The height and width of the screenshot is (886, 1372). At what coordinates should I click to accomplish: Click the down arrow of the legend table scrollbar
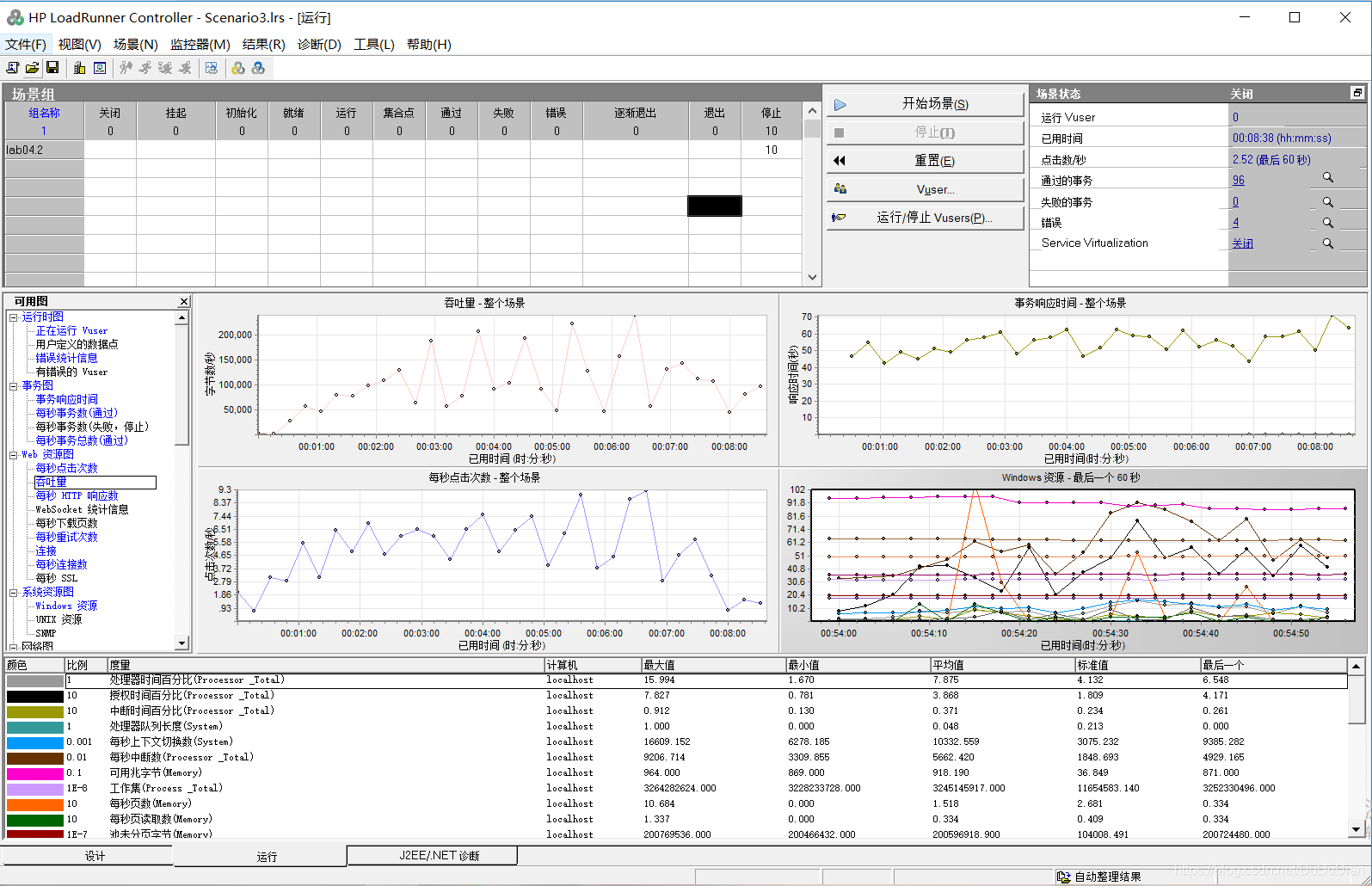coord(1357,829)
